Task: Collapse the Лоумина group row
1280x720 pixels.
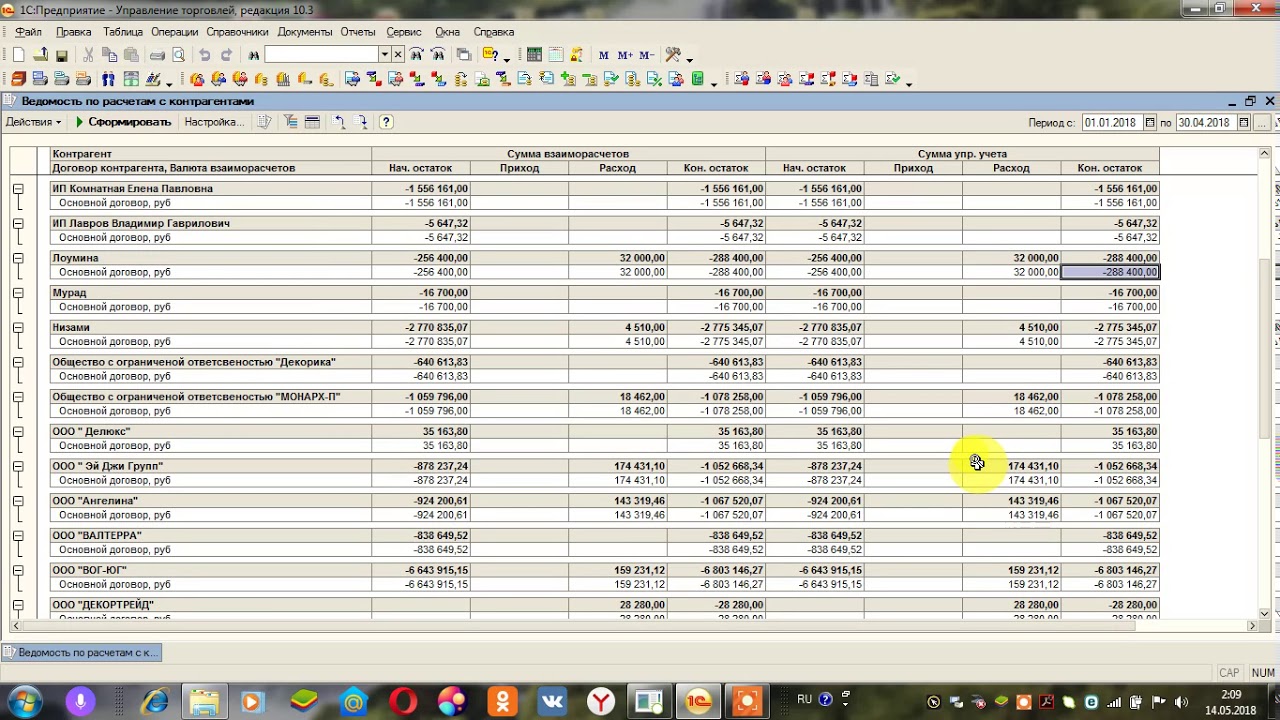Action: (x=18, y=258)
